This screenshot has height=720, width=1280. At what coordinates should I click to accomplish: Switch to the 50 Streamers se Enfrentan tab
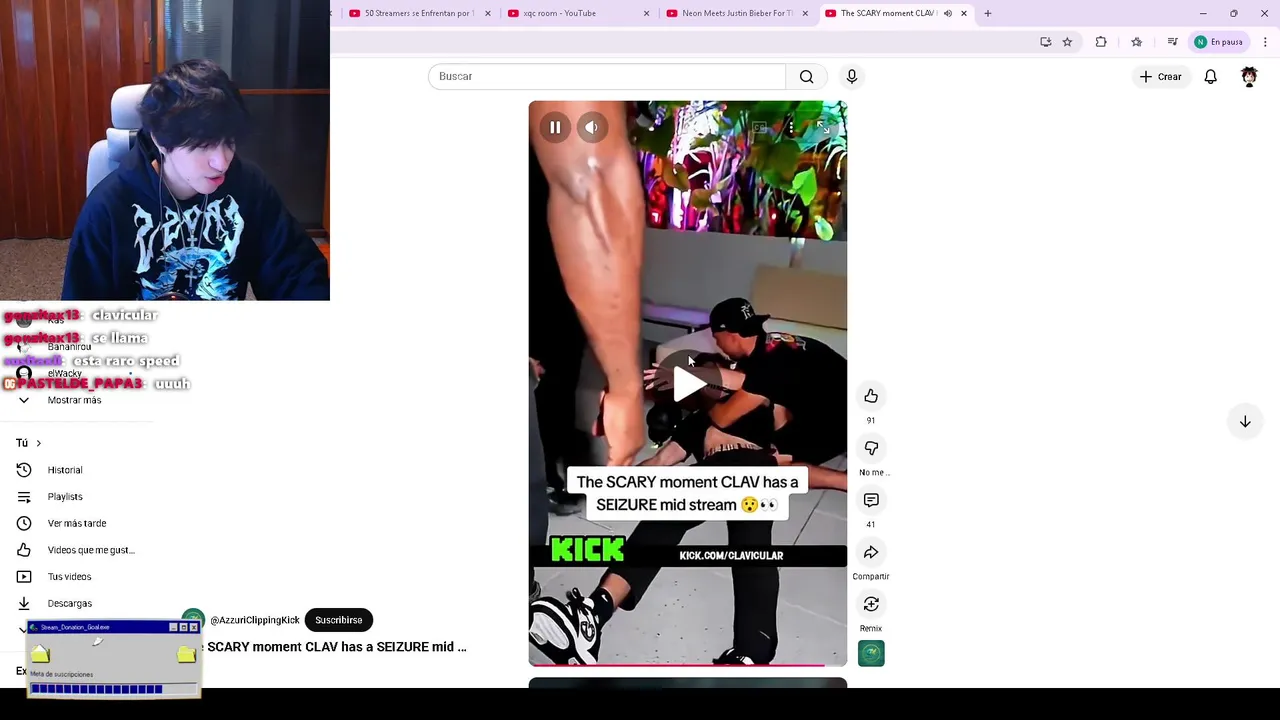418,13
